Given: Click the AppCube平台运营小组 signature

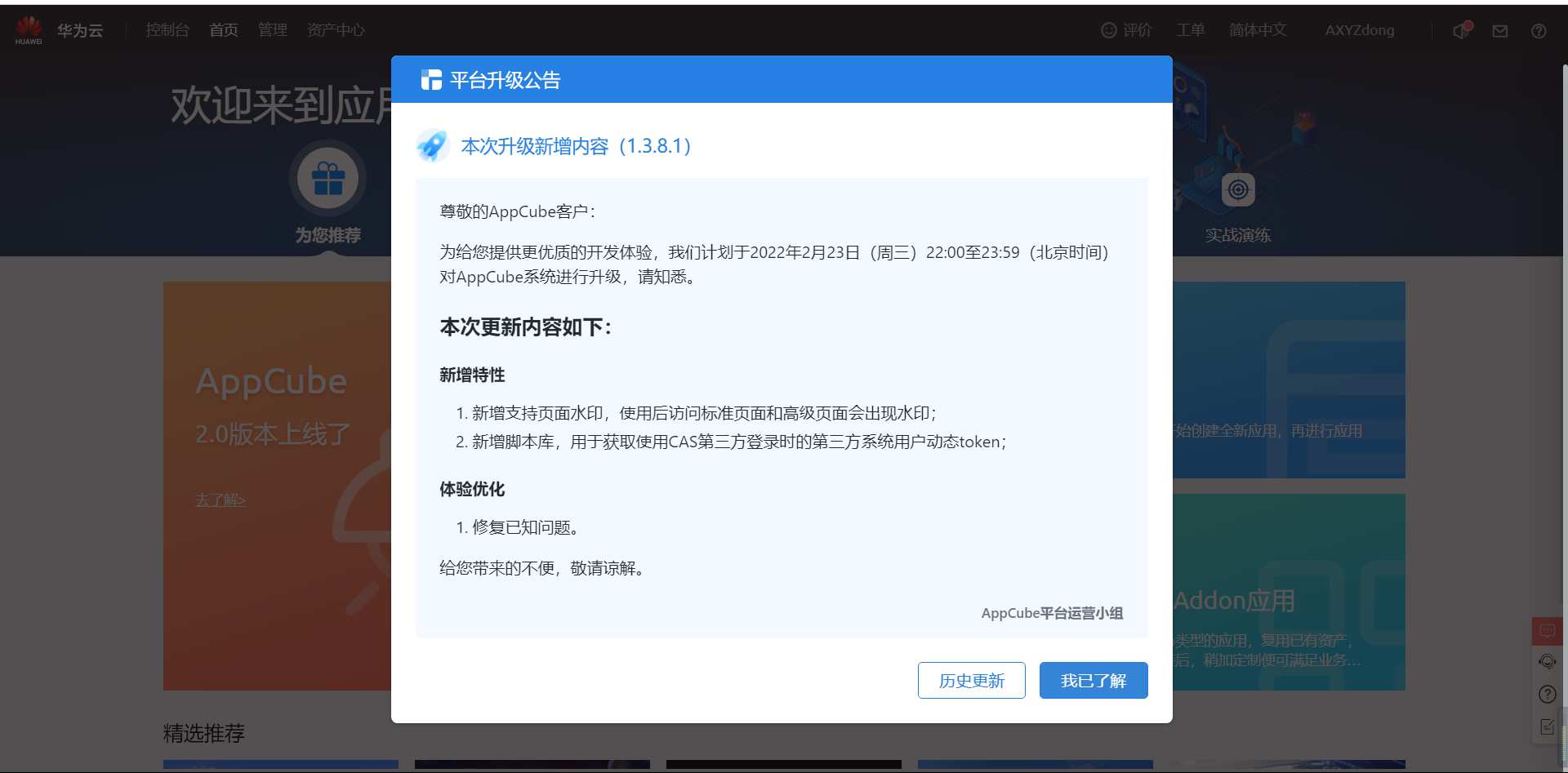Looking at the screenshot, I should pyautogui.click(x=1052, y=613).
